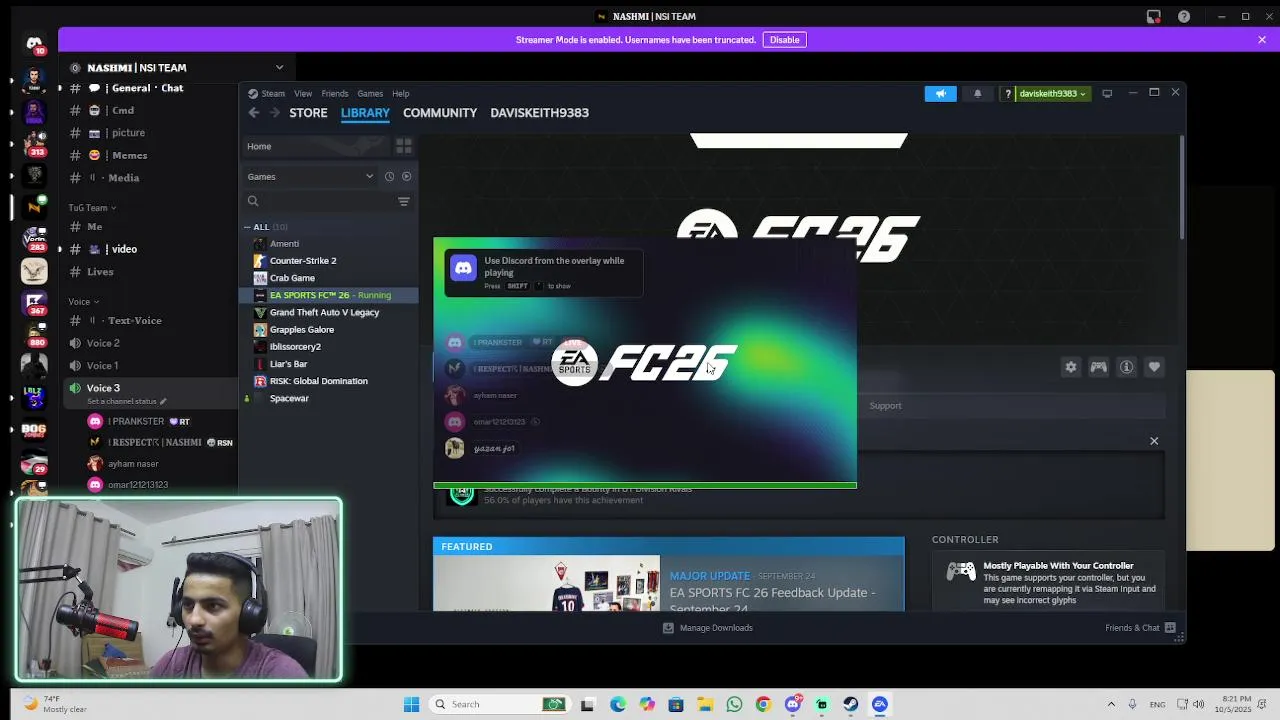Open Games menu in Steam
This screenshot has height=720, width=1280.
tap(370, 94)
